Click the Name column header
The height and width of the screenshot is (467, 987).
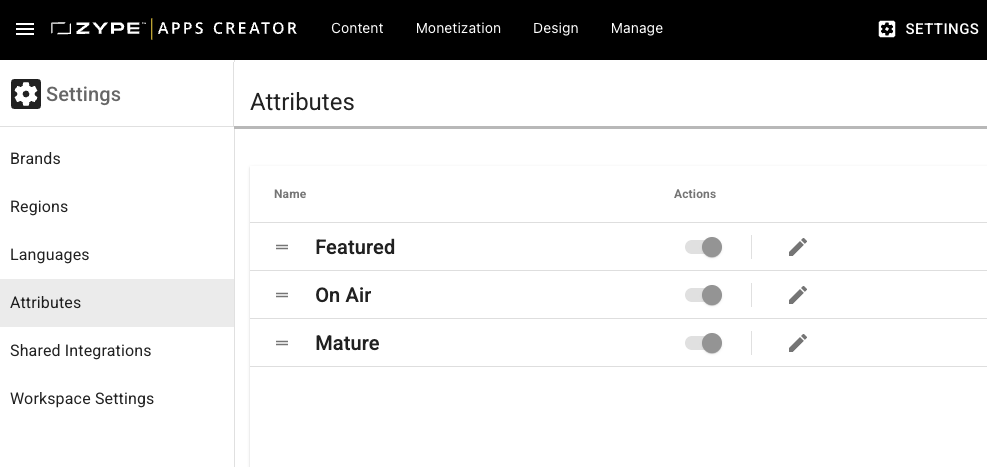coord(290,194)
